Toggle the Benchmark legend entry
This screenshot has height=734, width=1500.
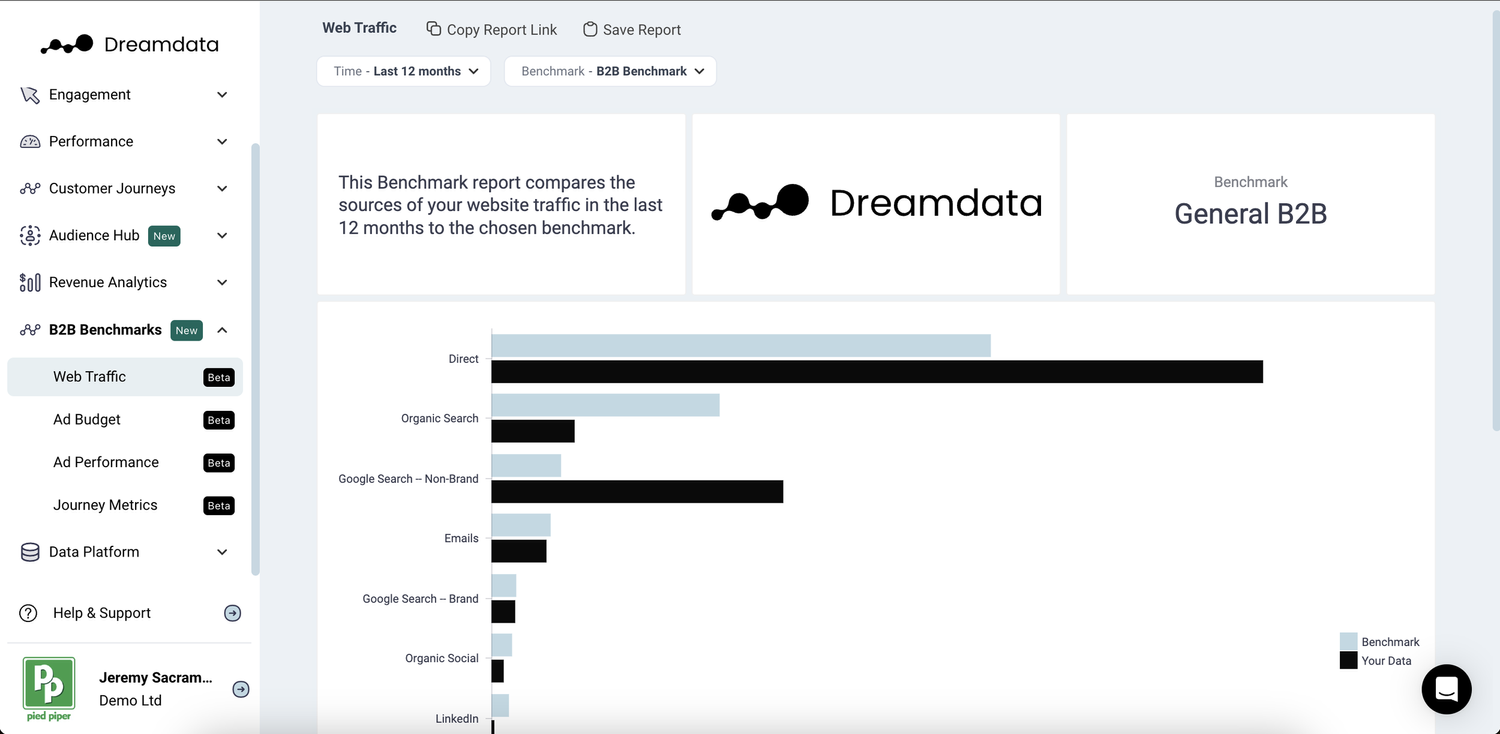1380,641
